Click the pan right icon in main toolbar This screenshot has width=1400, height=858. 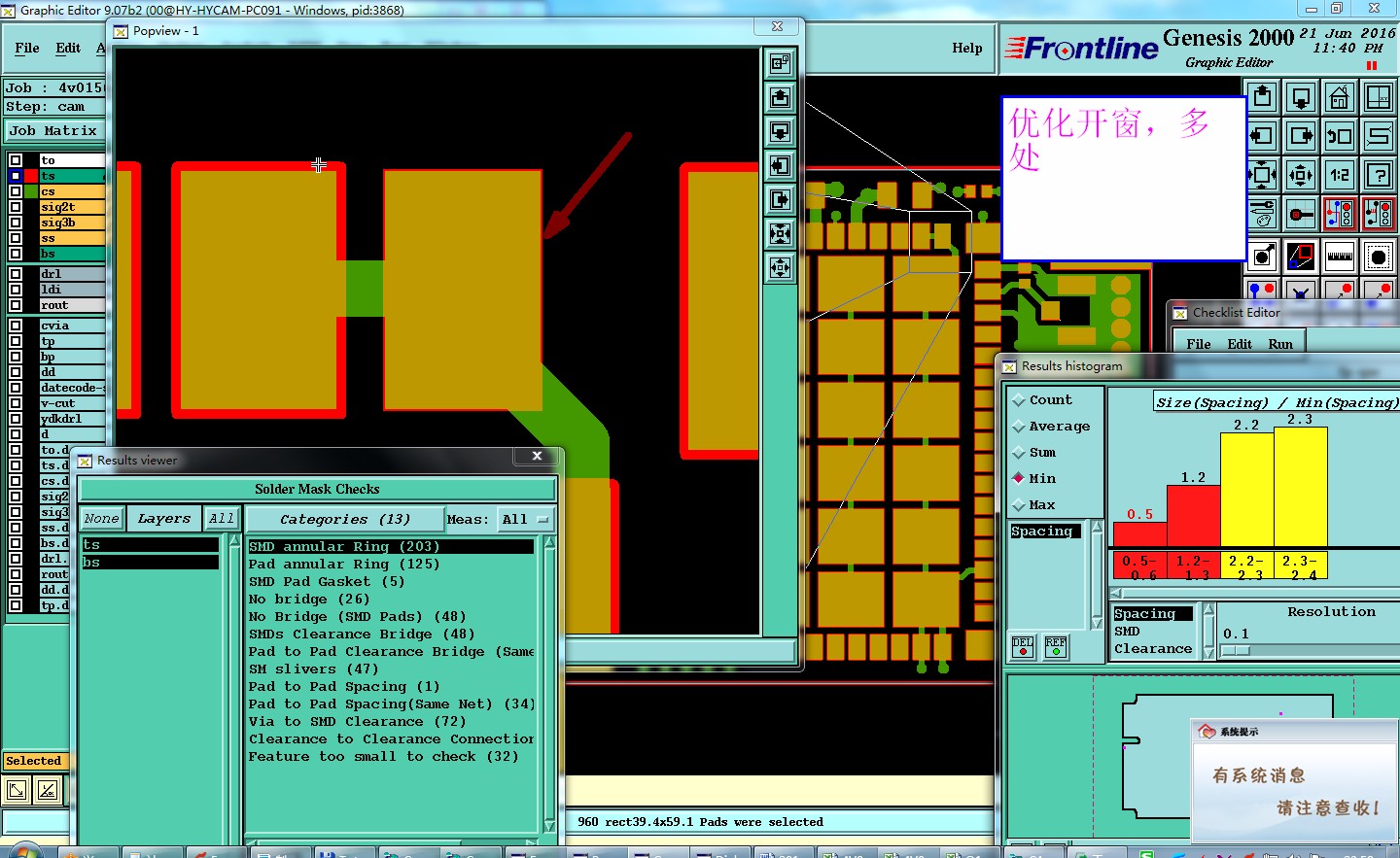(x=1301, y=136)
